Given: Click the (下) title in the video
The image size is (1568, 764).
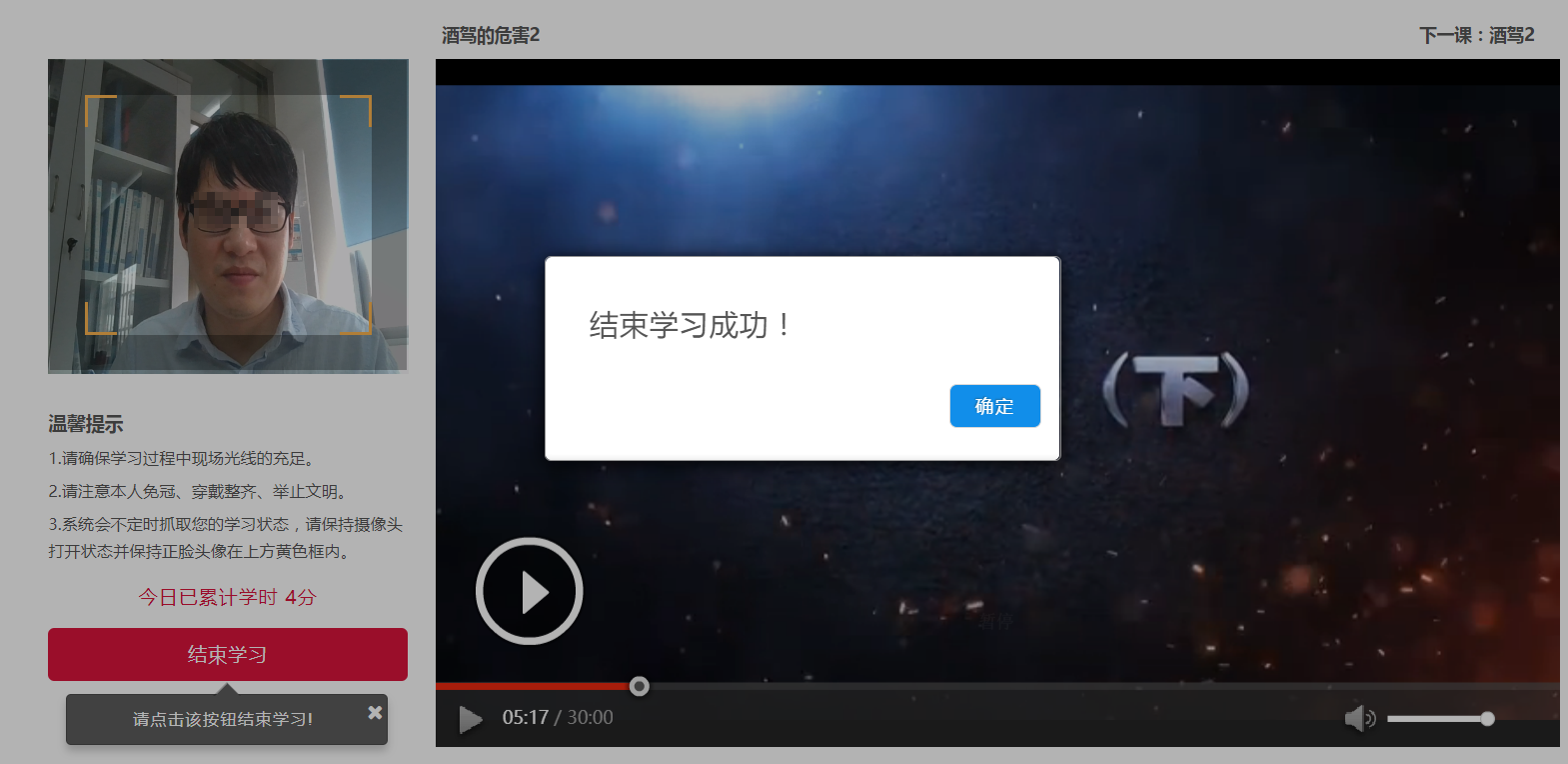Looking at the screenshot, I should (x=1175, y=390).
